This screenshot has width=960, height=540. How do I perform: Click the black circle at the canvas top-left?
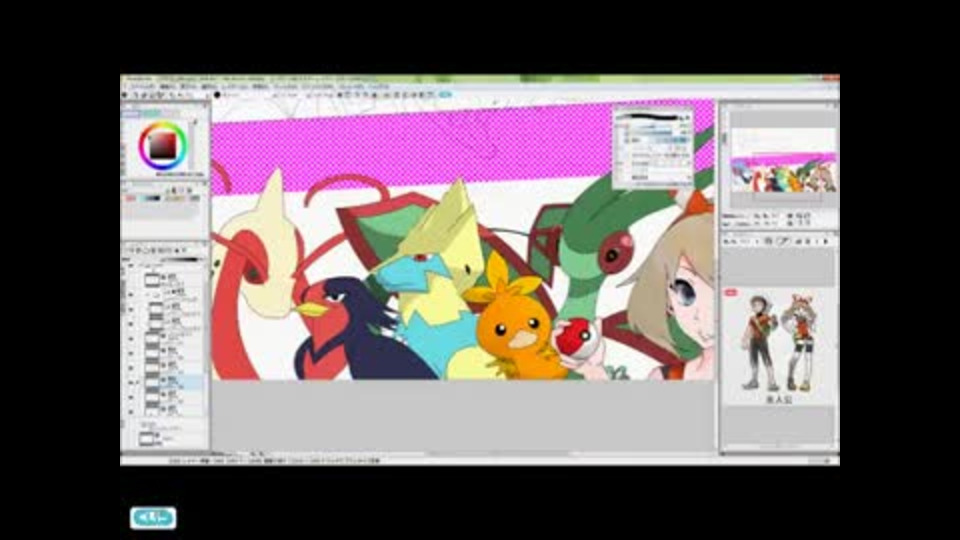pyautogui.click(x=217, y=96)
